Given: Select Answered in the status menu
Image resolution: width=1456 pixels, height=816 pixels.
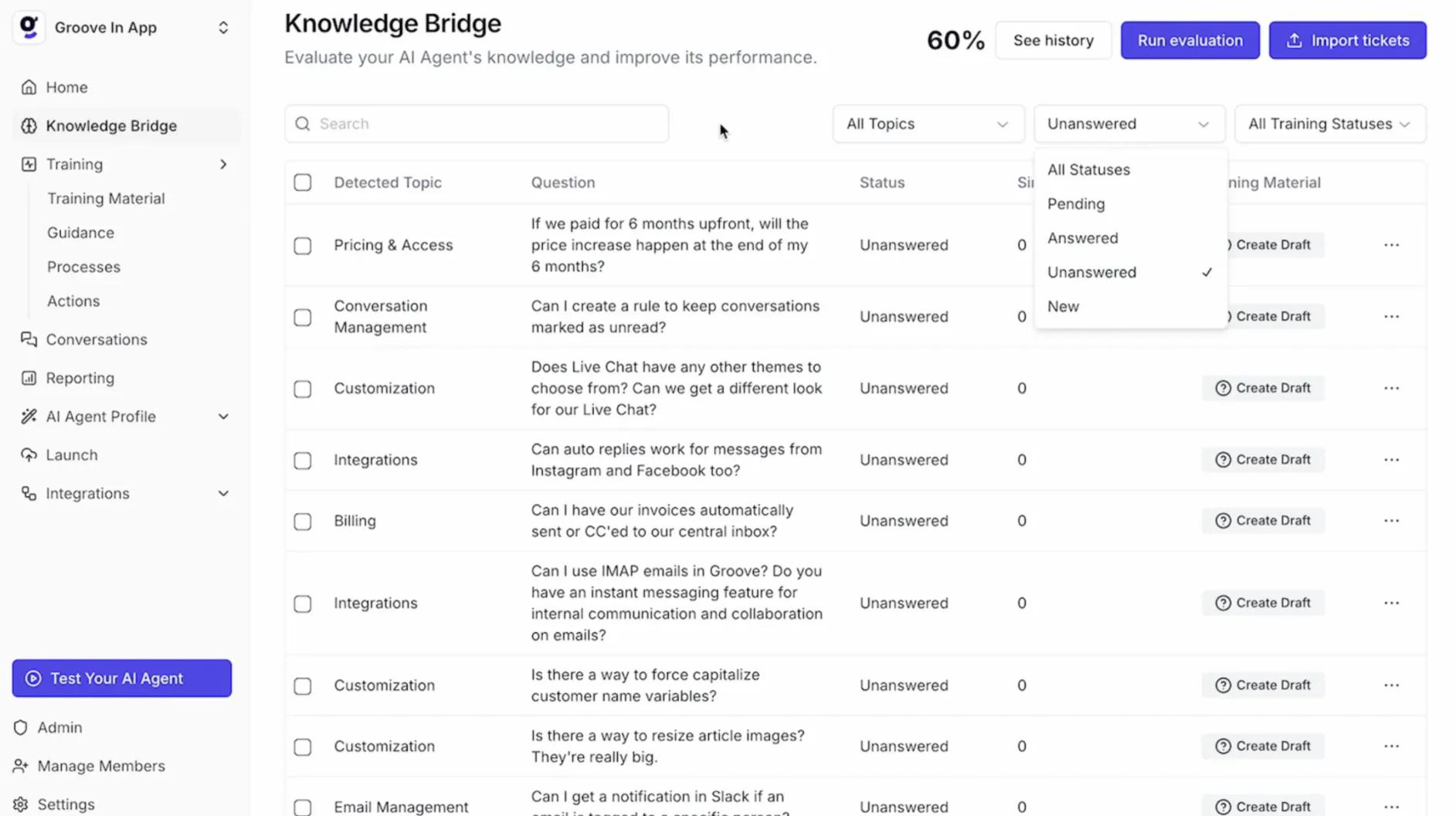Looking at the screenshot, I should [x=1082, y=238].
